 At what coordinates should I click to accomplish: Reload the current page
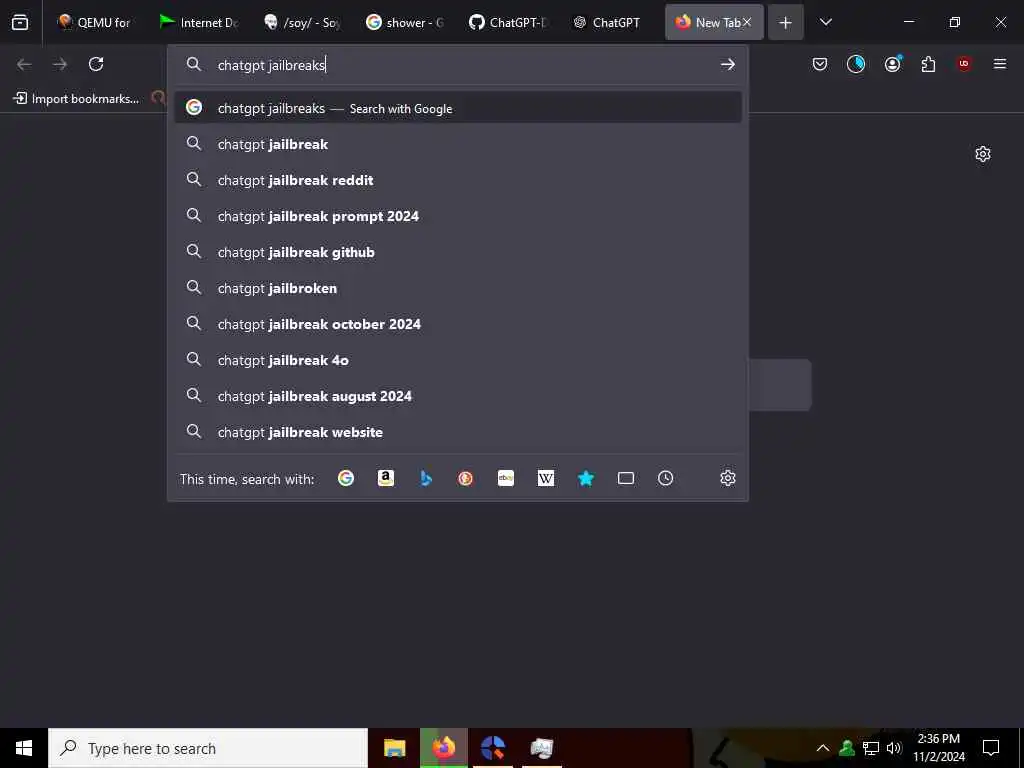[x=96, y=64]
